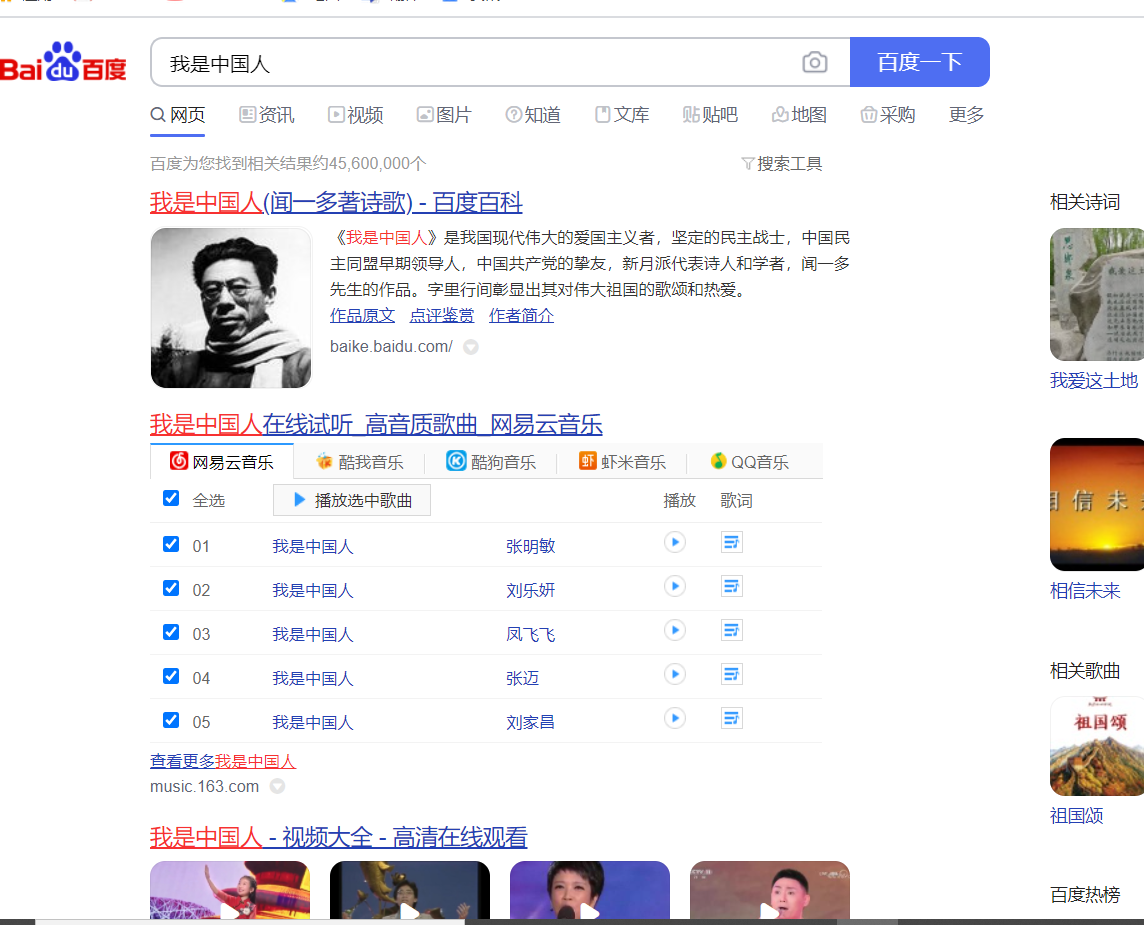Open the 闻一多 portrait thumbnail

(231, 308)
